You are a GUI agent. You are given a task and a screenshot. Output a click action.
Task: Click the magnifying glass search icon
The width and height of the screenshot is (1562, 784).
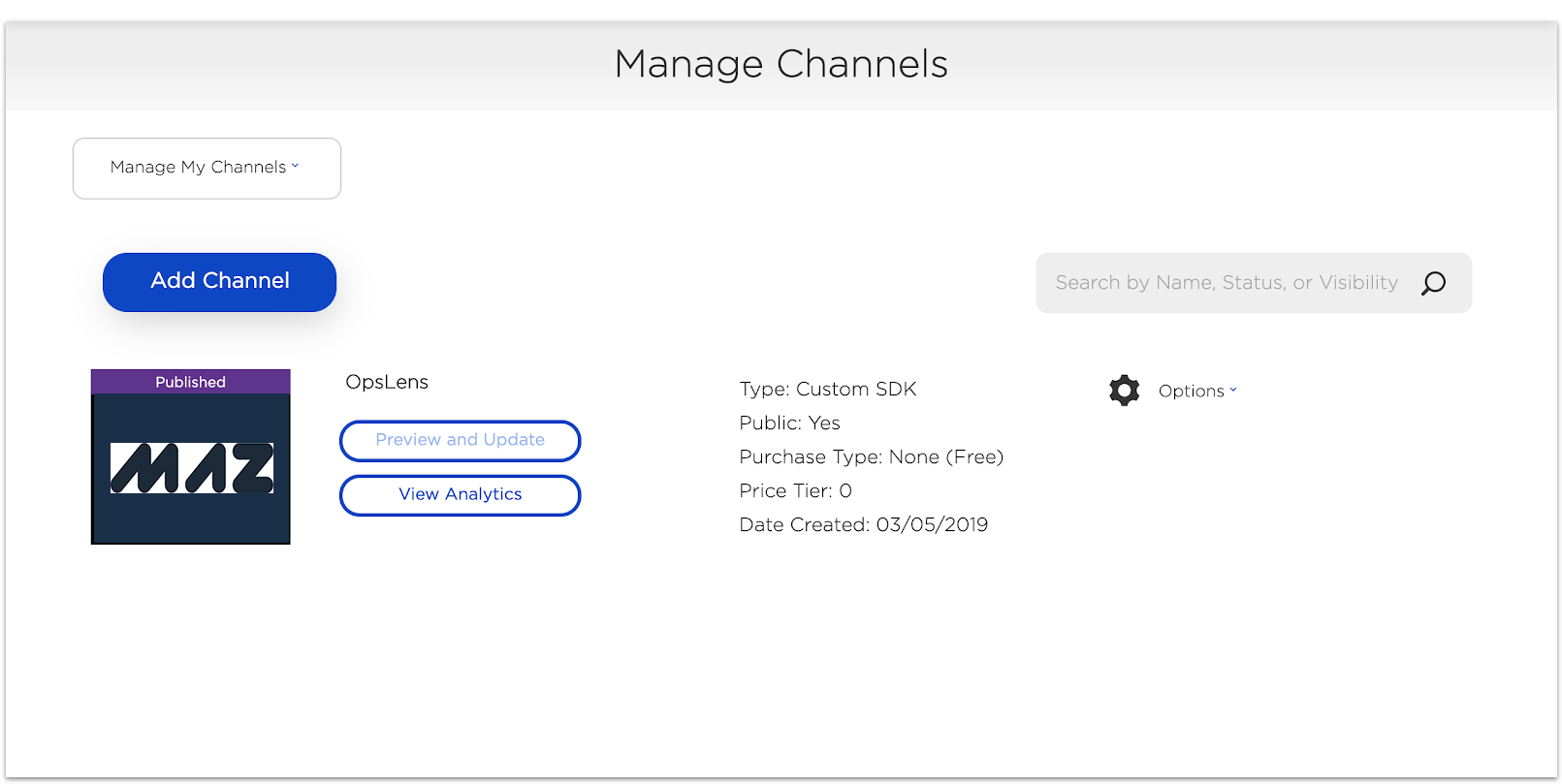click(x=1433, y=283)
